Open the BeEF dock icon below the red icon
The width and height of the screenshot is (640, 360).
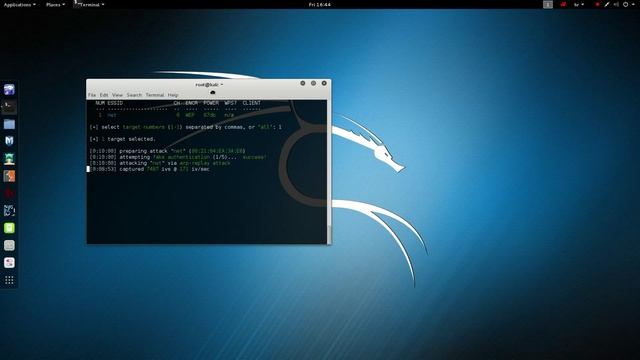tap(9, 211)
